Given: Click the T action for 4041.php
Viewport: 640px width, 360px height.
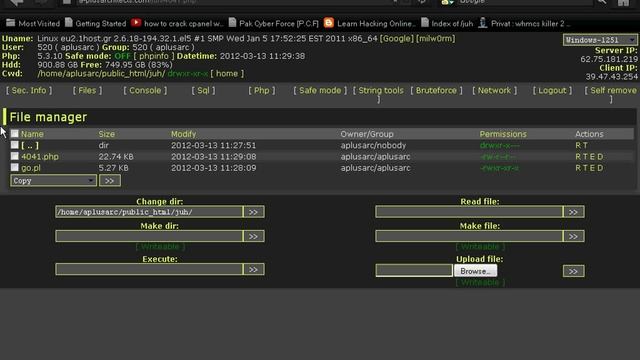Looking at the screenshot, I should (x=585, y=157).
